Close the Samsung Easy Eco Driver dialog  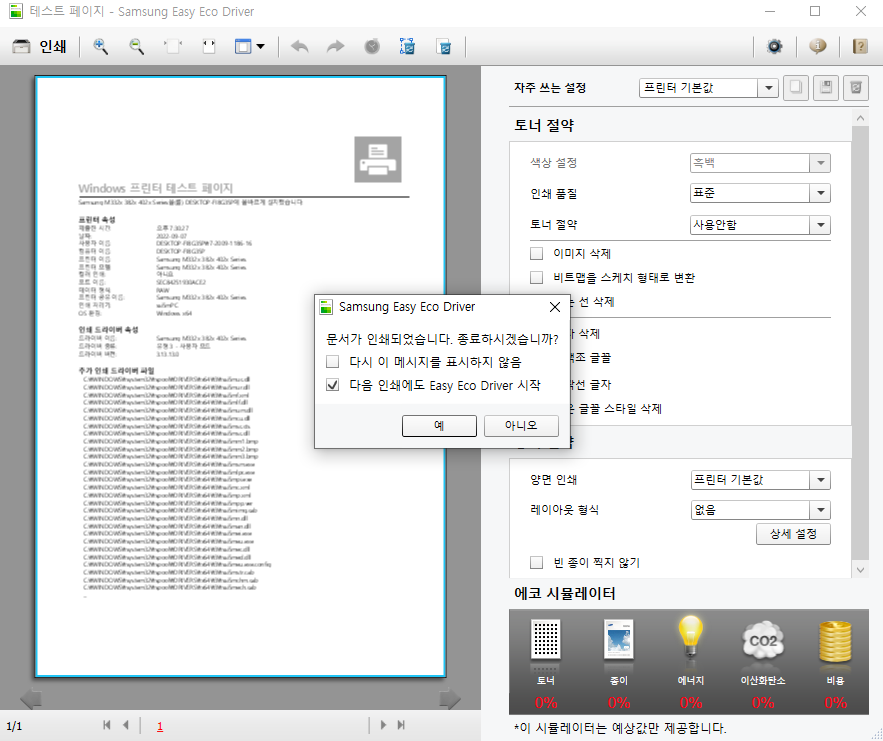[x=555, y=307]
